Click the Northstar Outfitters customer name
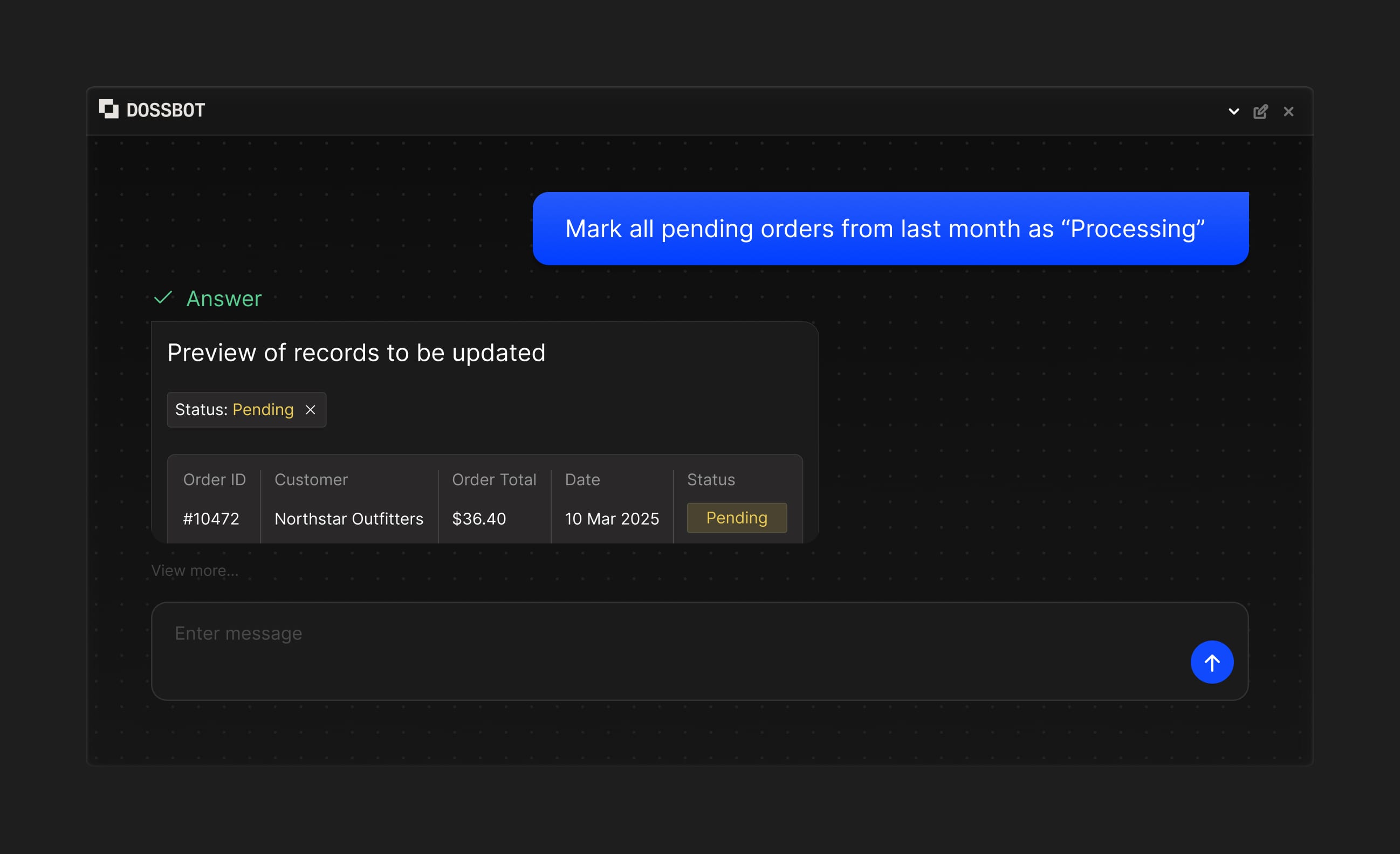 tap(349, 518)
